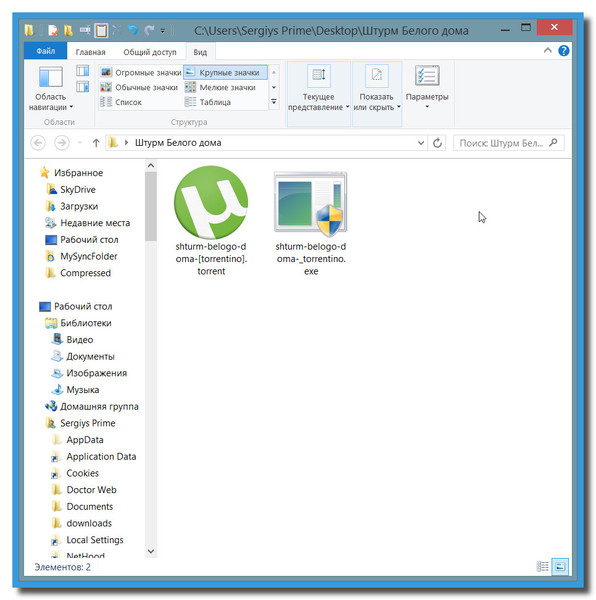Open the Compressed folder

78,273
